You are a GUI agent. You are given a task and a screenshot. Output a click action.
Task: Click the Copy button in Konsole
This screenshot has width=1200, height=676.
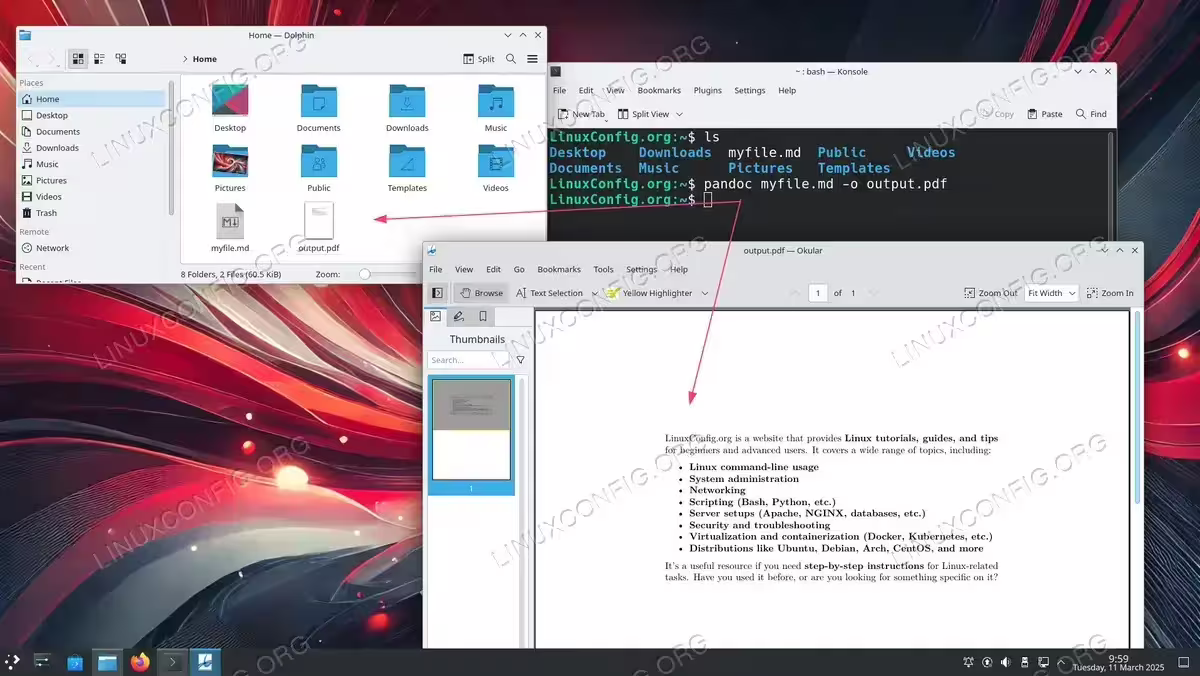(997, 114)
